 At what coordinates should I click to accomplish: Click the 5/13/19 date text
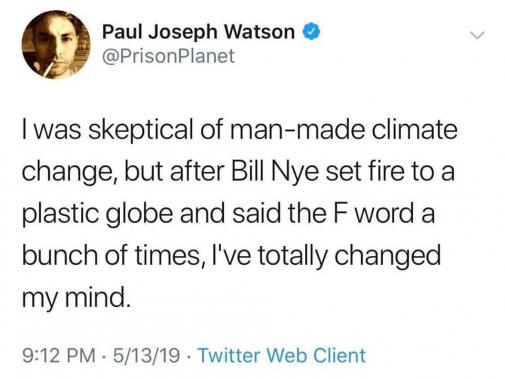coord(147,356)
